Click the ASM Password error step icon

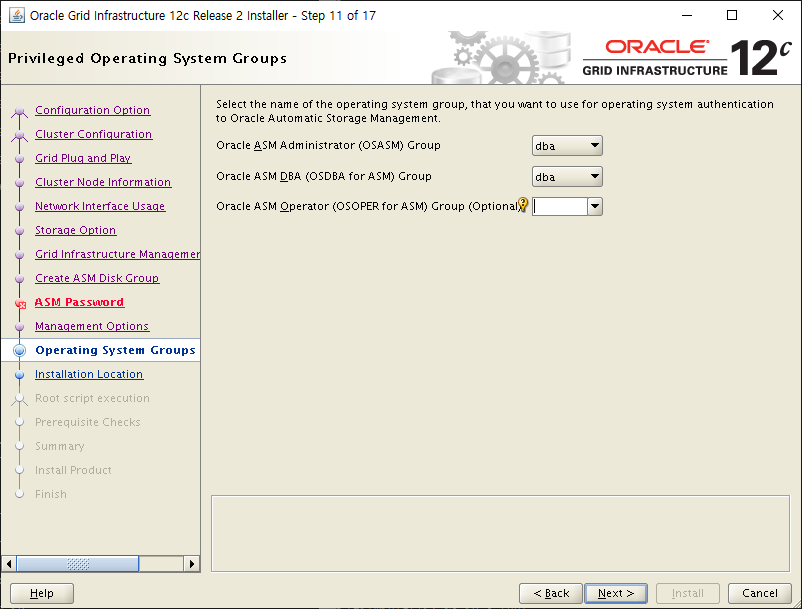[20, 303]
